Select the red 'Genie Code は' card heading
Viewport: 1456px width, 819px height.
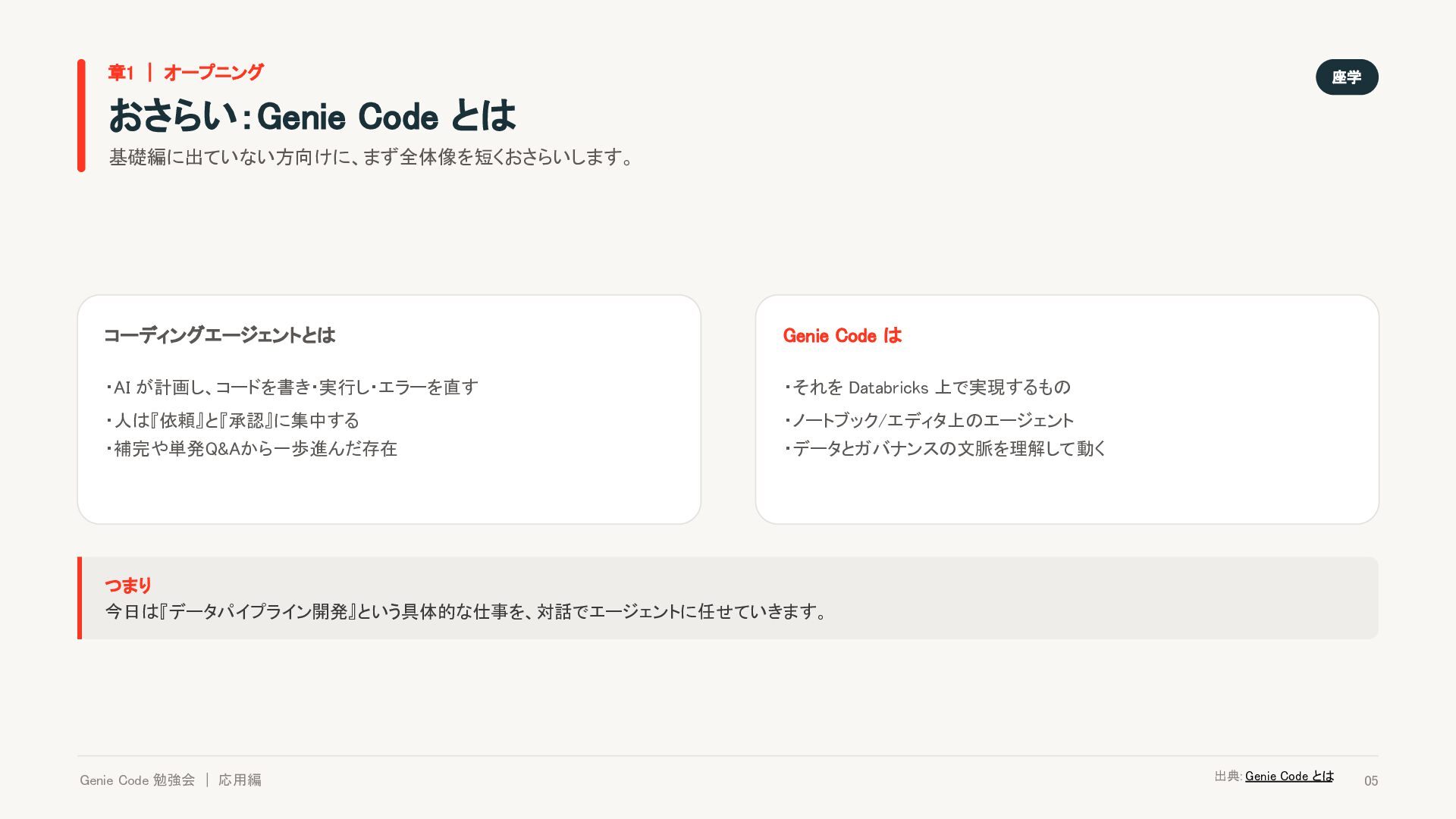click(843, 335)
